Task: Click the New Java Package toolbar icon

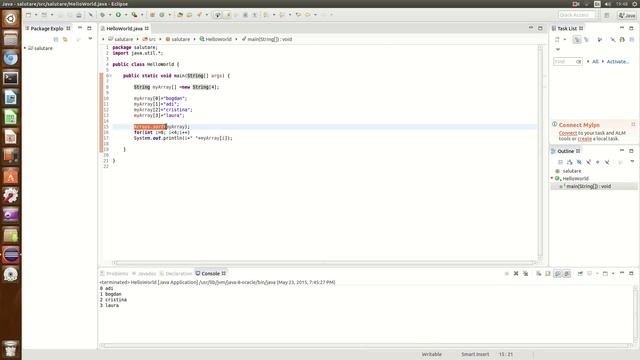Action: pyautogui.click(x=152, y=15)
